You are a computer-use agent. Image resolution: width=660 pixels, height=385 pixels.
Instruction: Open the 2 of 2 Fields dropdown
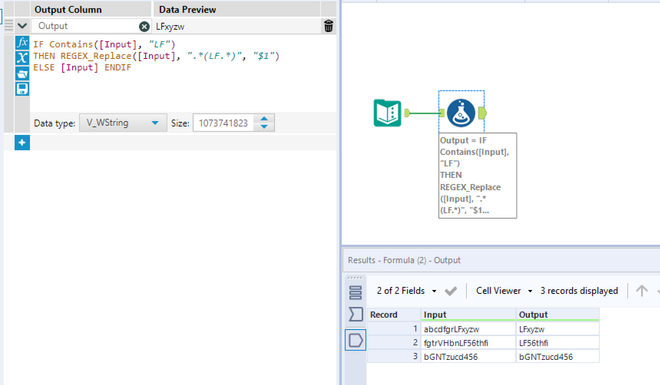[x=406, y=291]
